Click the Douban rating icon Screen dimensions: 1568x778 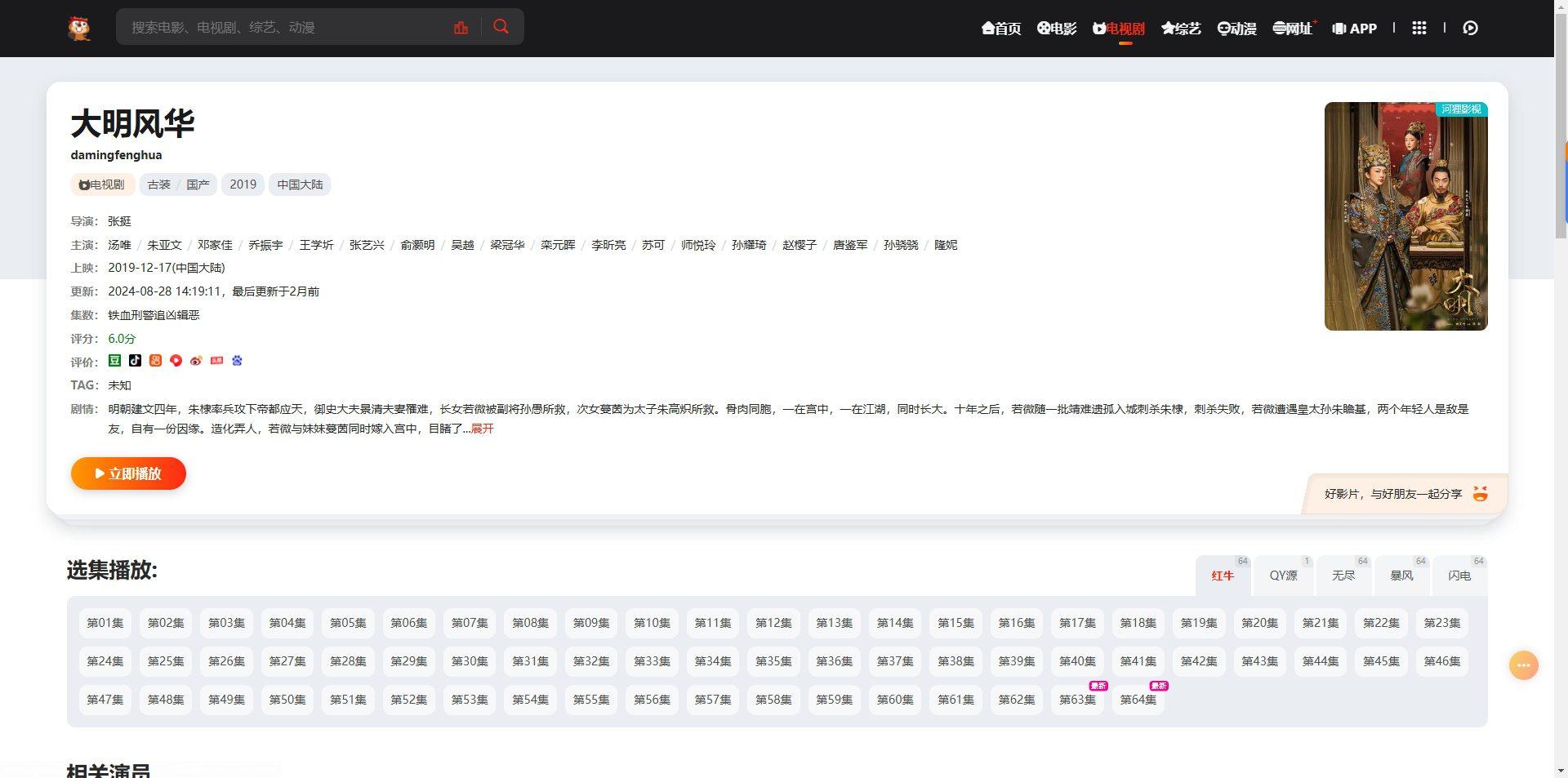point(115,361)
